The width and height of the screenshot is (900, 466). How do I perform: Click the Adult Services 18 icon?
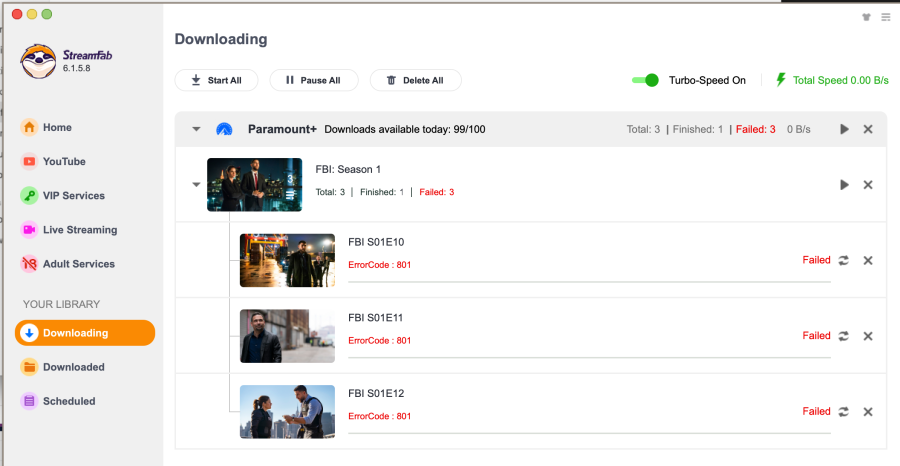(29, 264)
